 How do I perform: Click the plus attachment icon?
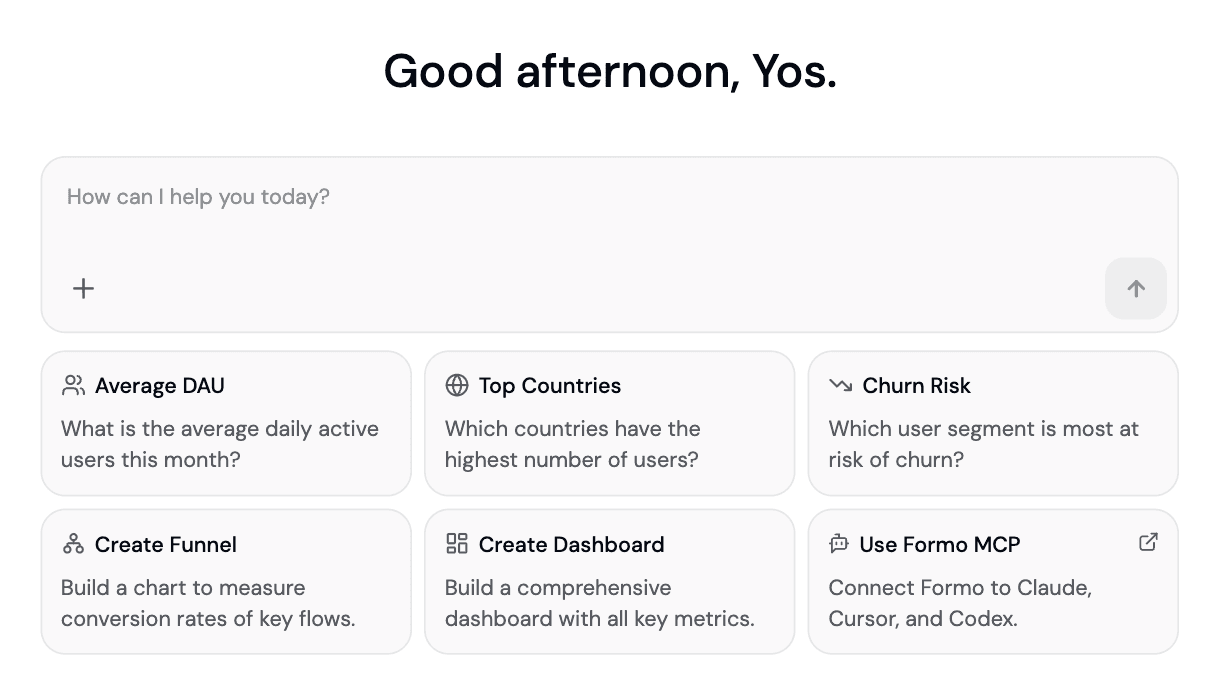tap(84, 289)
